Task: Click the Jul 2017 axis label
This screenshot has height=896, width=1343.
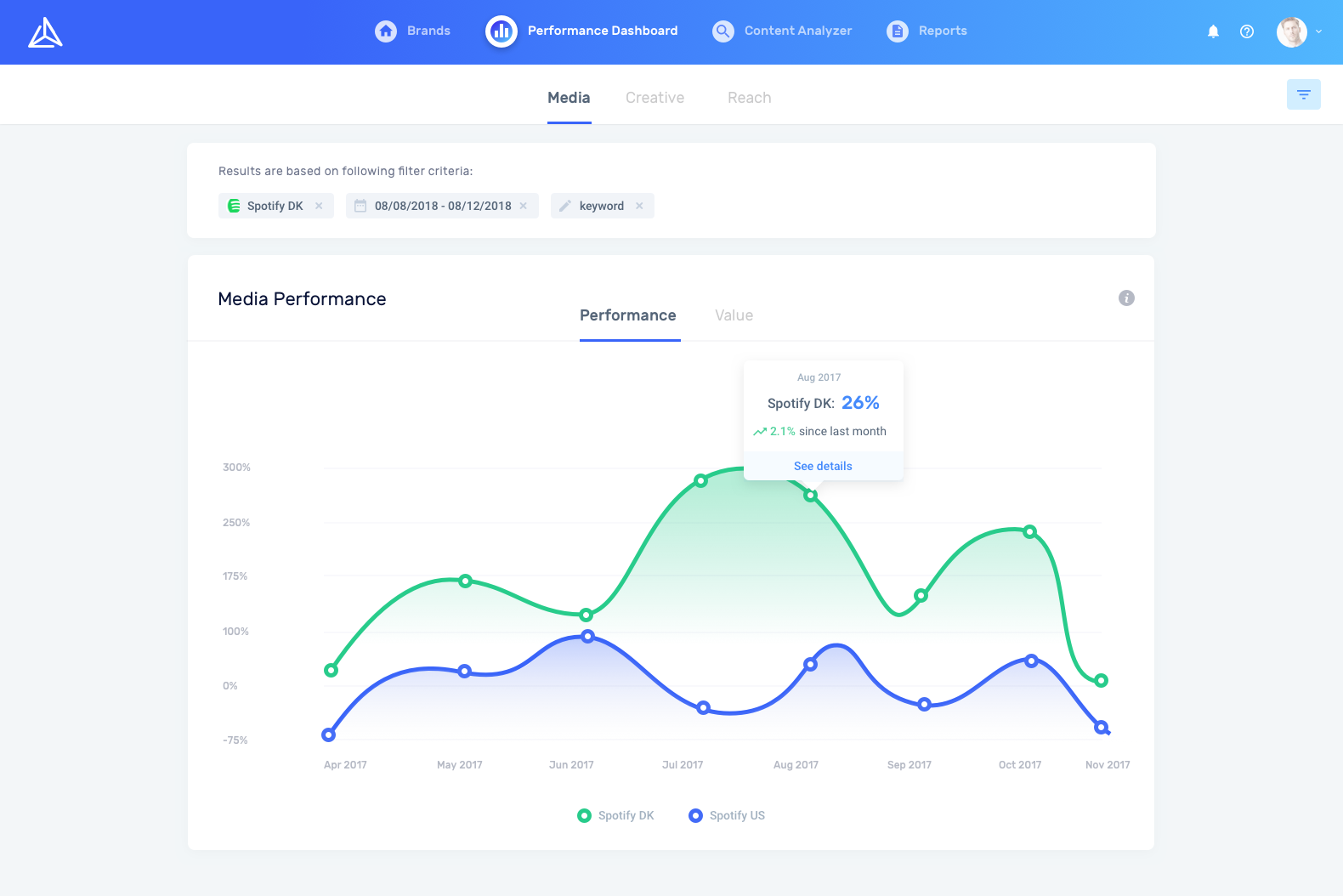Action: click(683, 765)
